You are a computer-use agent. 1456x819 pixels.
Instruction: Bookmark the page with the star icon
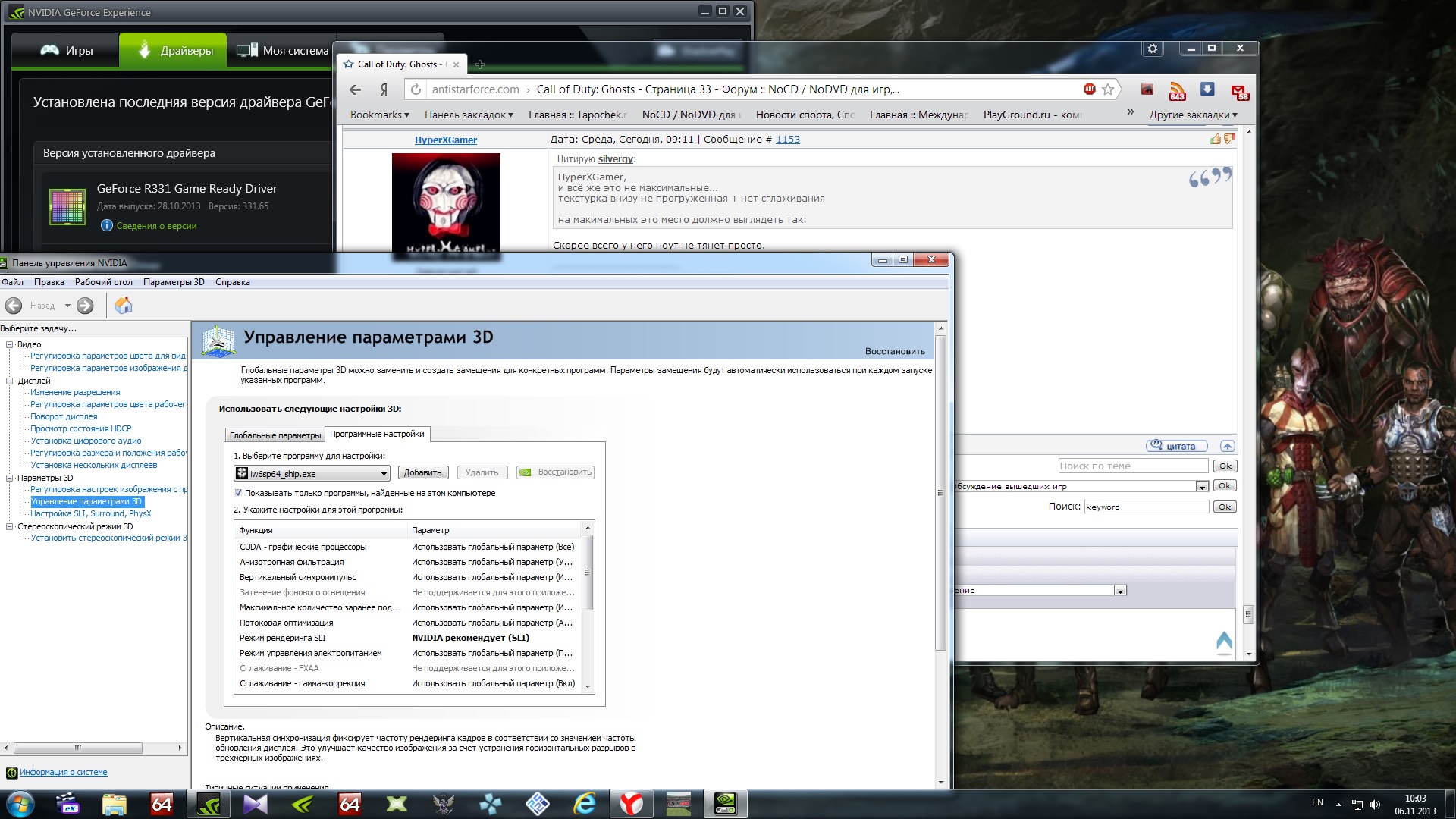pyautogui.click(x=1108, y=89)
